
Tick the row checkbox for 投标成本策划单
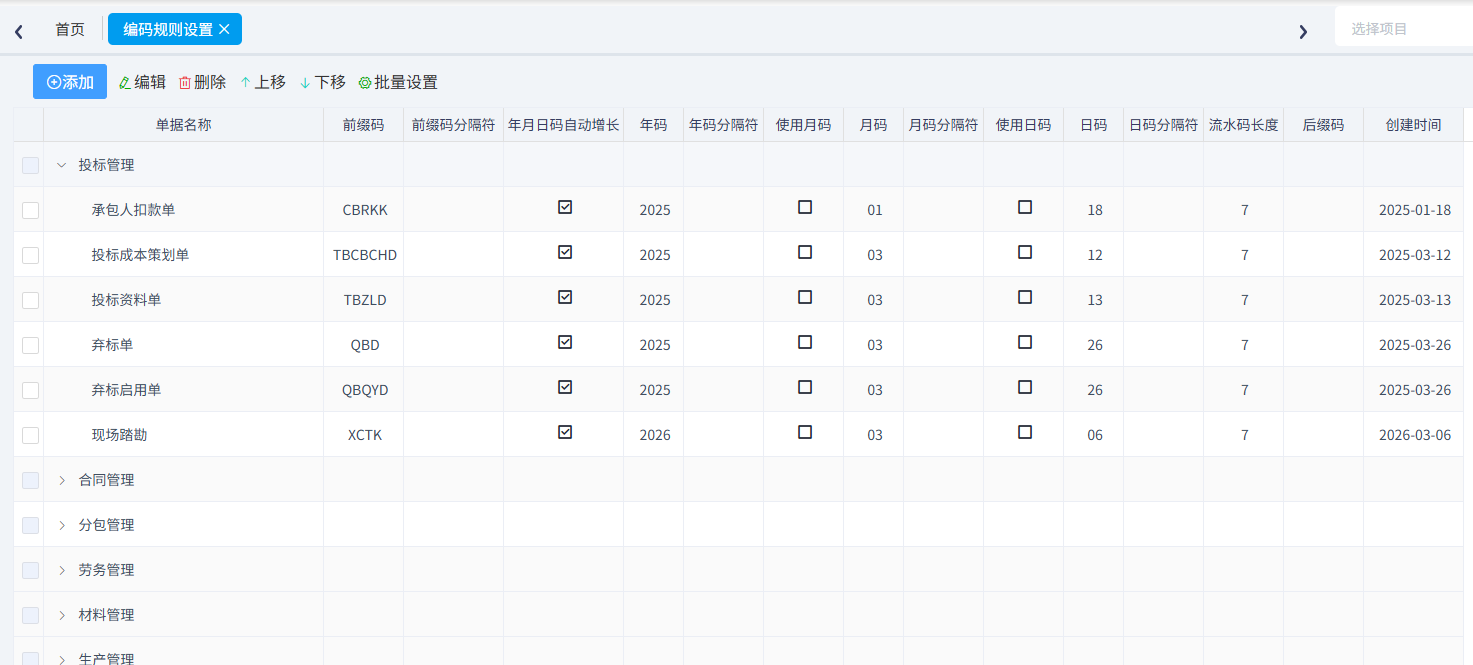coord(30,255)
